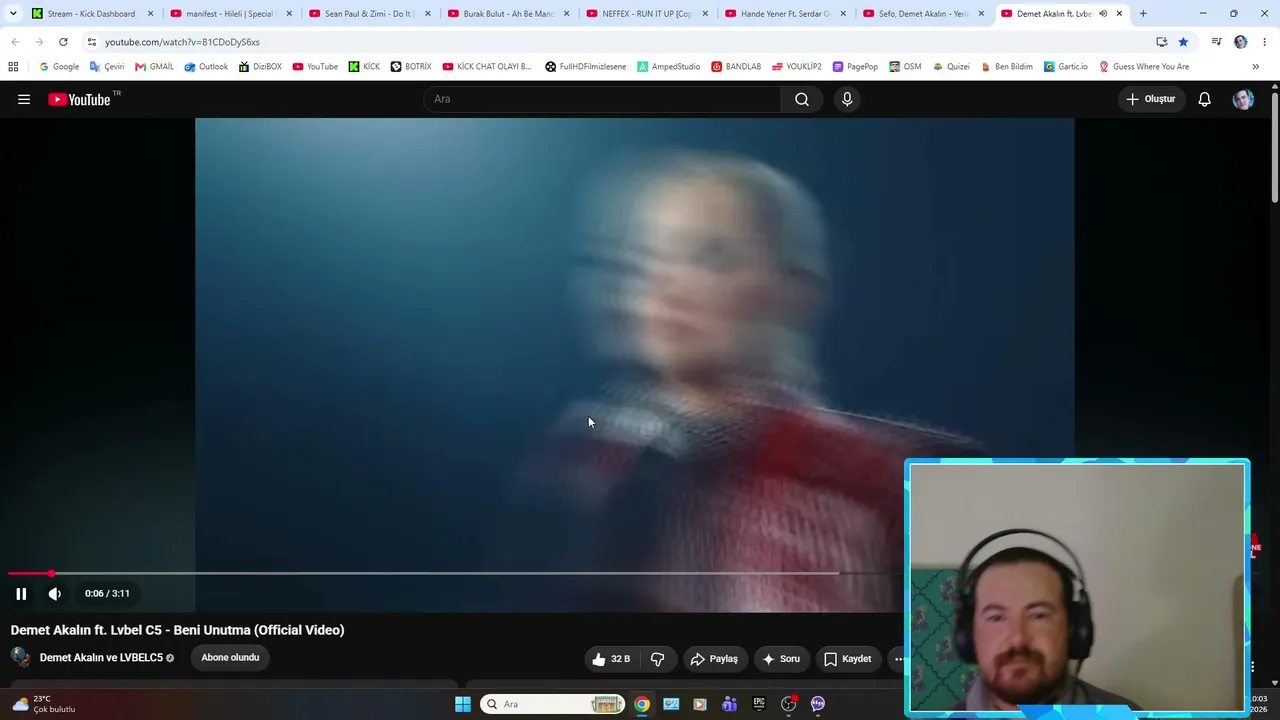Open the KICK bookmark

pos(364,67)
